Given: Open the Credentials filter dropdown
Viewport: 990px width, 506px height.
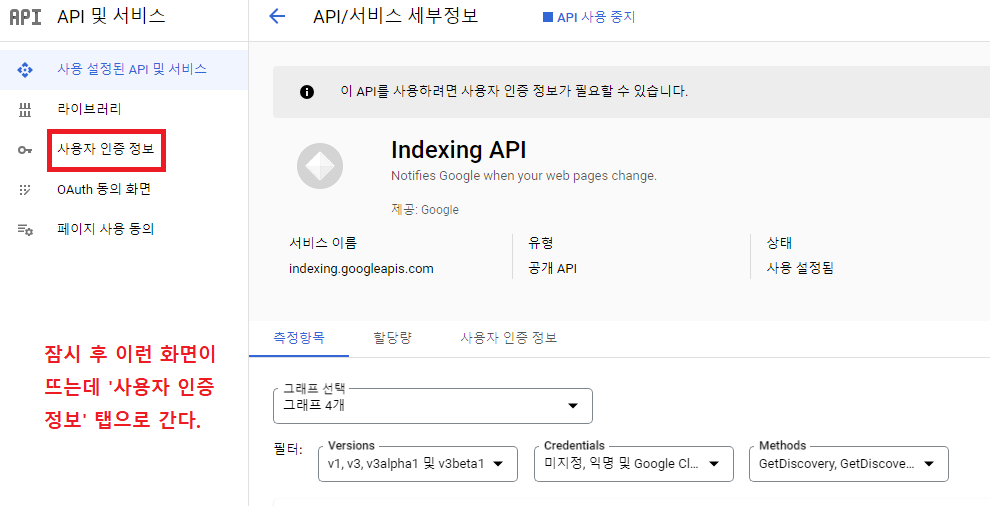Looking at the screenshot, I should 633,464.
